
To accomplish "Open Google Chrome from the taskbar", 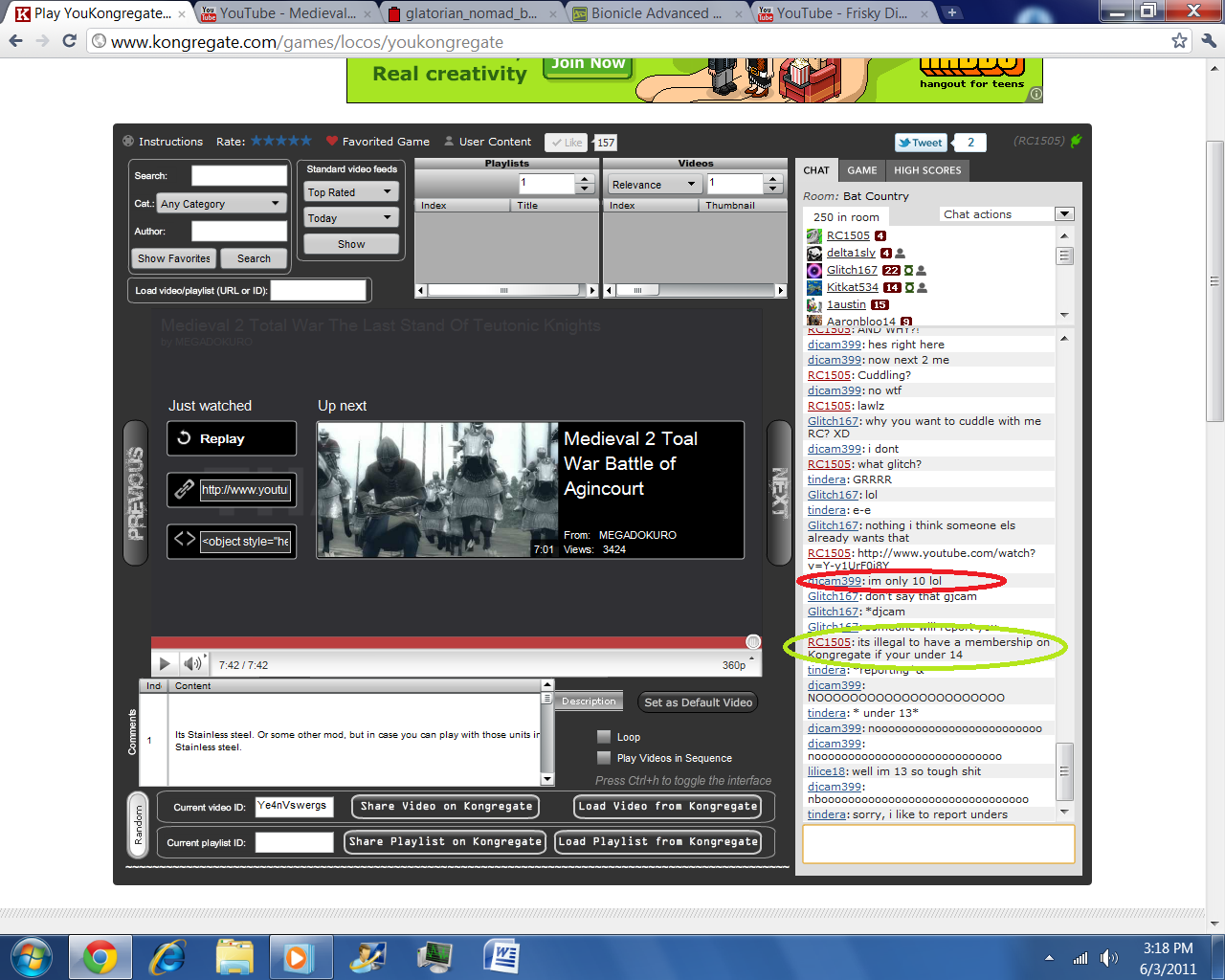I will tap(100, 957).
